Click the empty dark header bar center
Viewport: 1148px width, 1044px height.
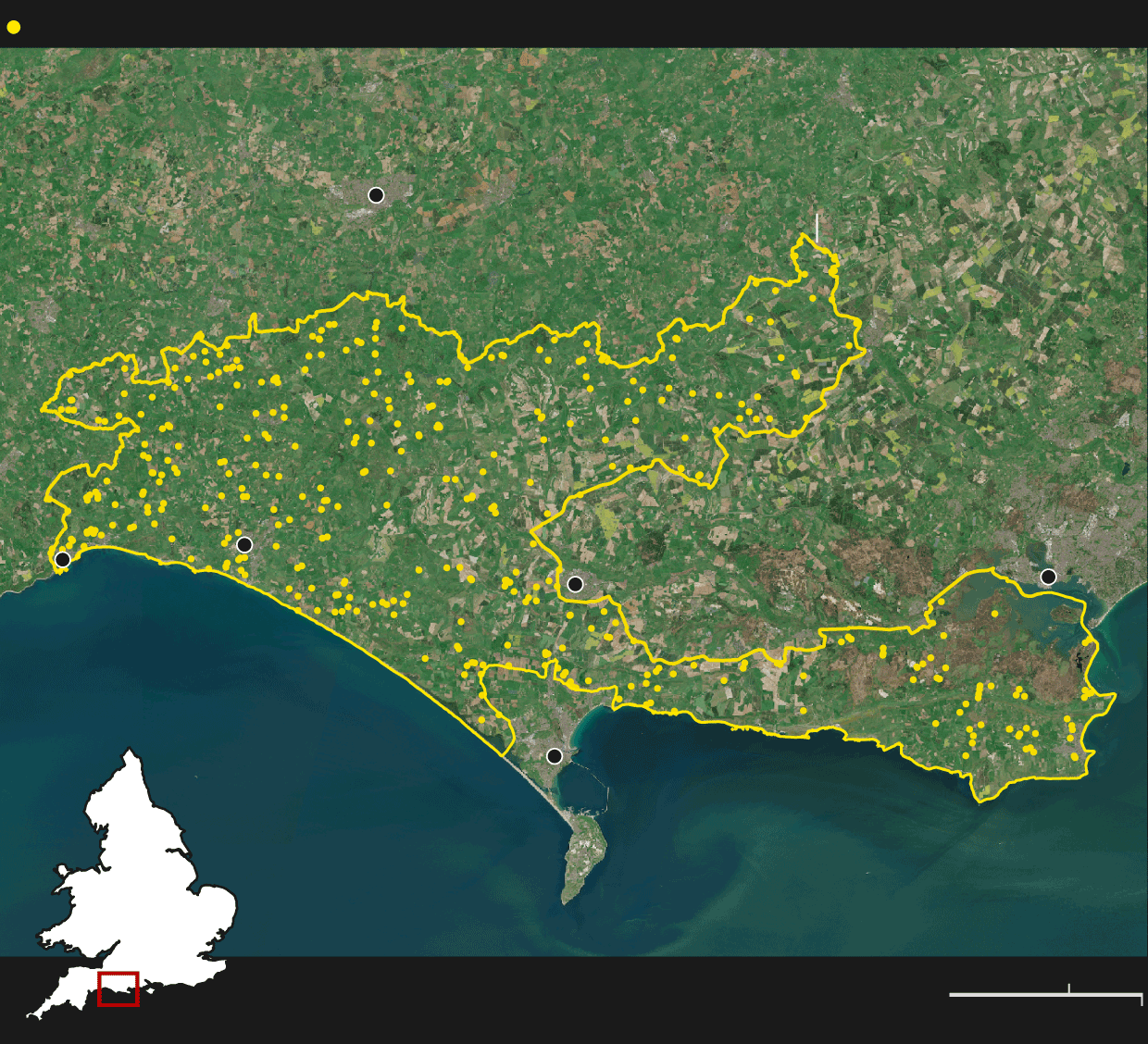click(x=574, y=24)
